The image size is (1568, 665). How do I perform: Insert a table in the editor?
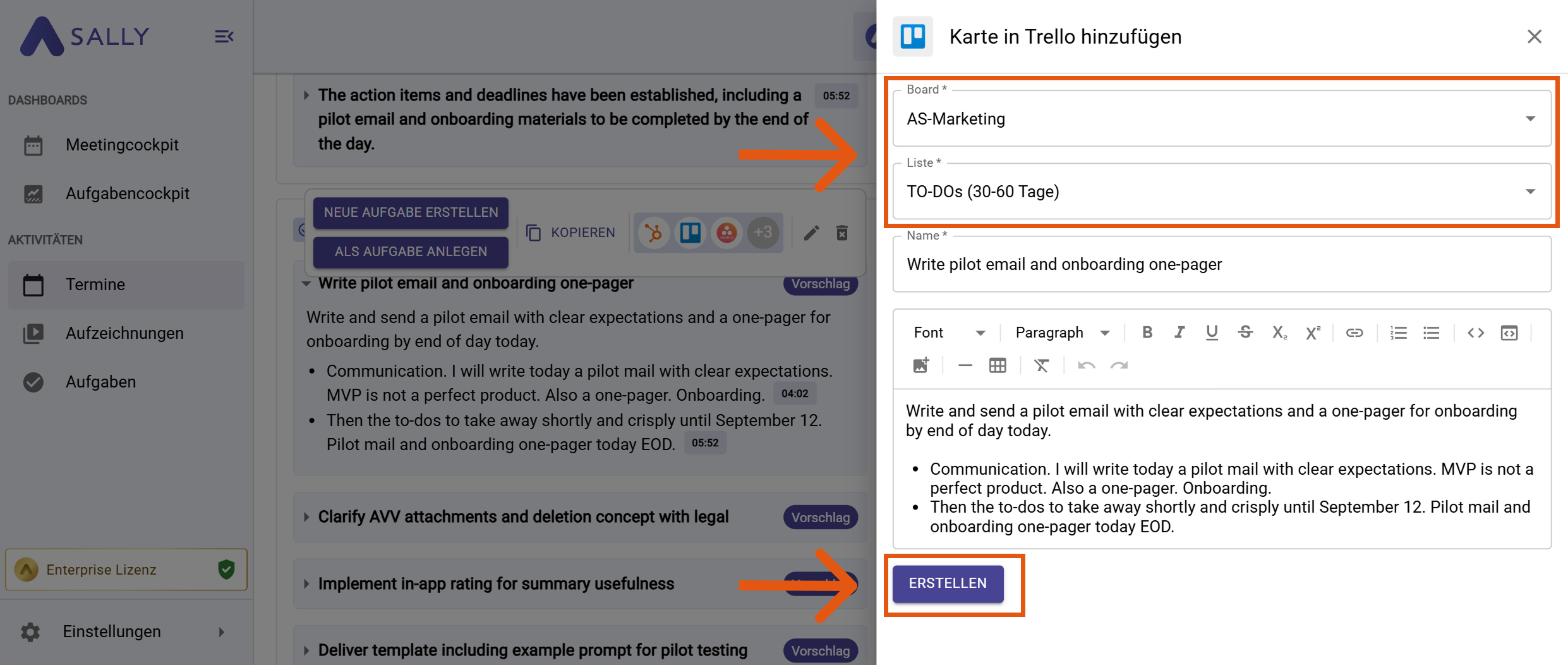coord(998,365)
